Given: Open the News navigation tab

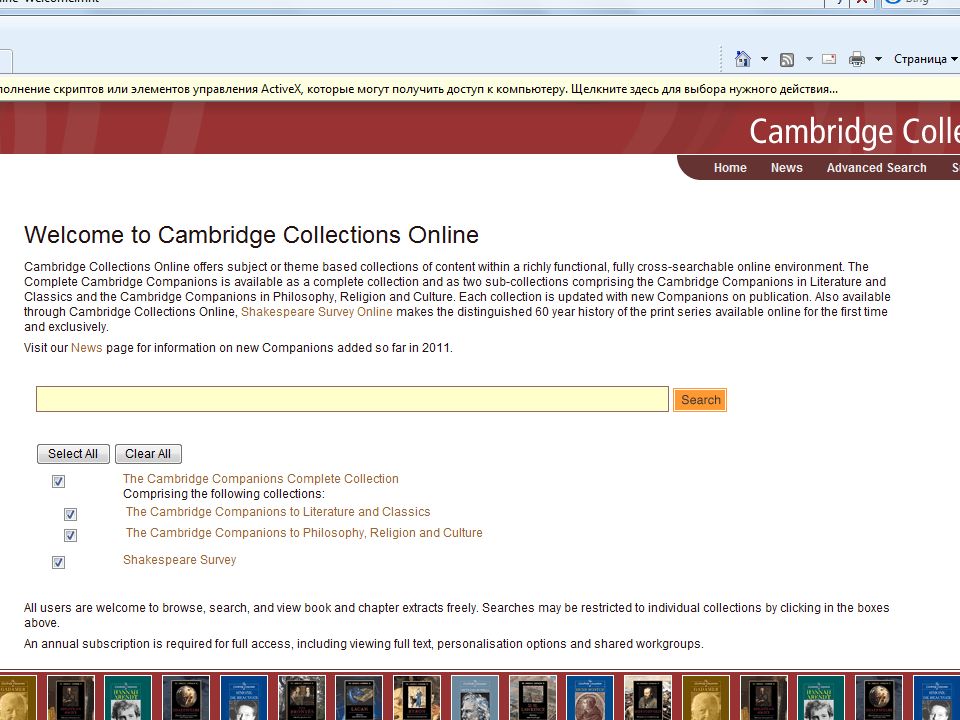Looking at the screenshot, I should coord(786,168).
